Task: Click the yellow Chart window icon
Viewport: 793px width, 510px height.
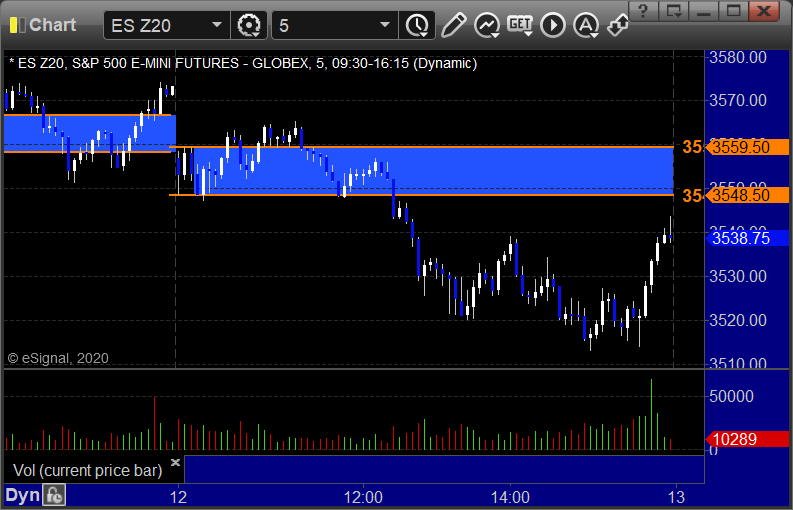Action: (17, 25)
